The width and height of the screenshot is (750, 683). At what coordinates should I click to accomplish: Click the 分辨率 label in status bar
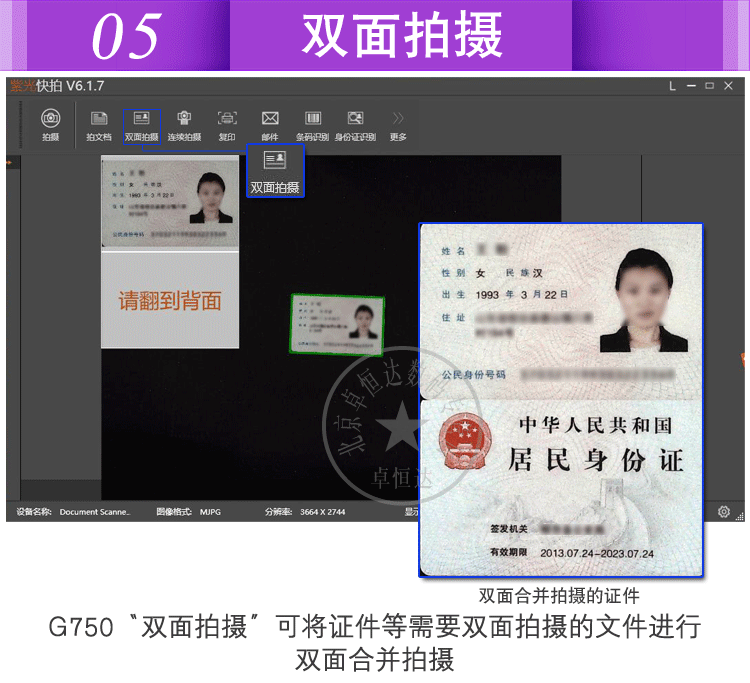(x=278, y=512)
